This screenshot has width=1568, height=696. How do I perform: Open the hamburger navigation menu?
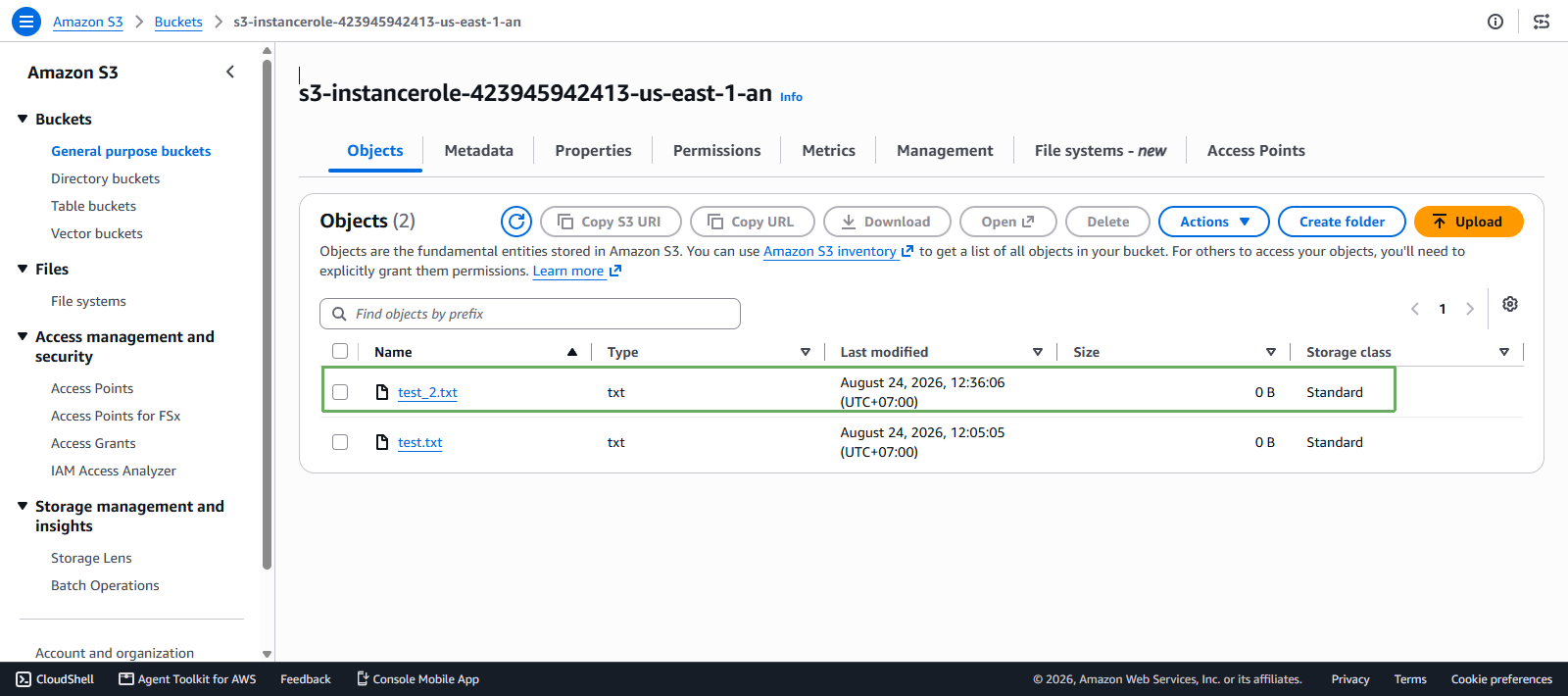pos(26,22)
